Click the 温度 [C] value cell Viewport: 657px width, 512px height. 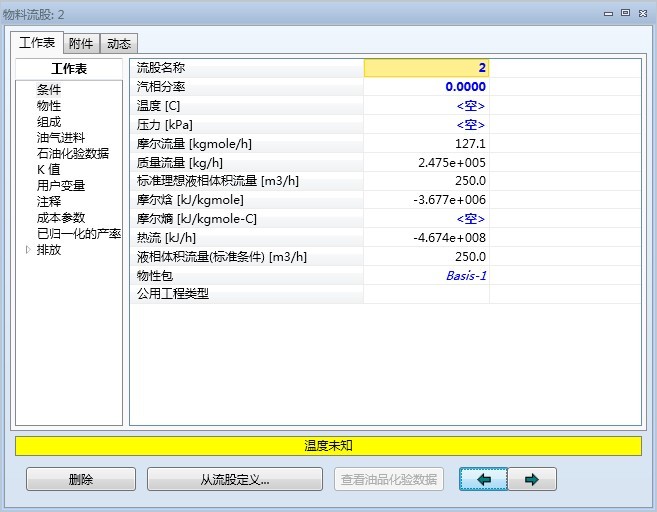click(426, 106)
